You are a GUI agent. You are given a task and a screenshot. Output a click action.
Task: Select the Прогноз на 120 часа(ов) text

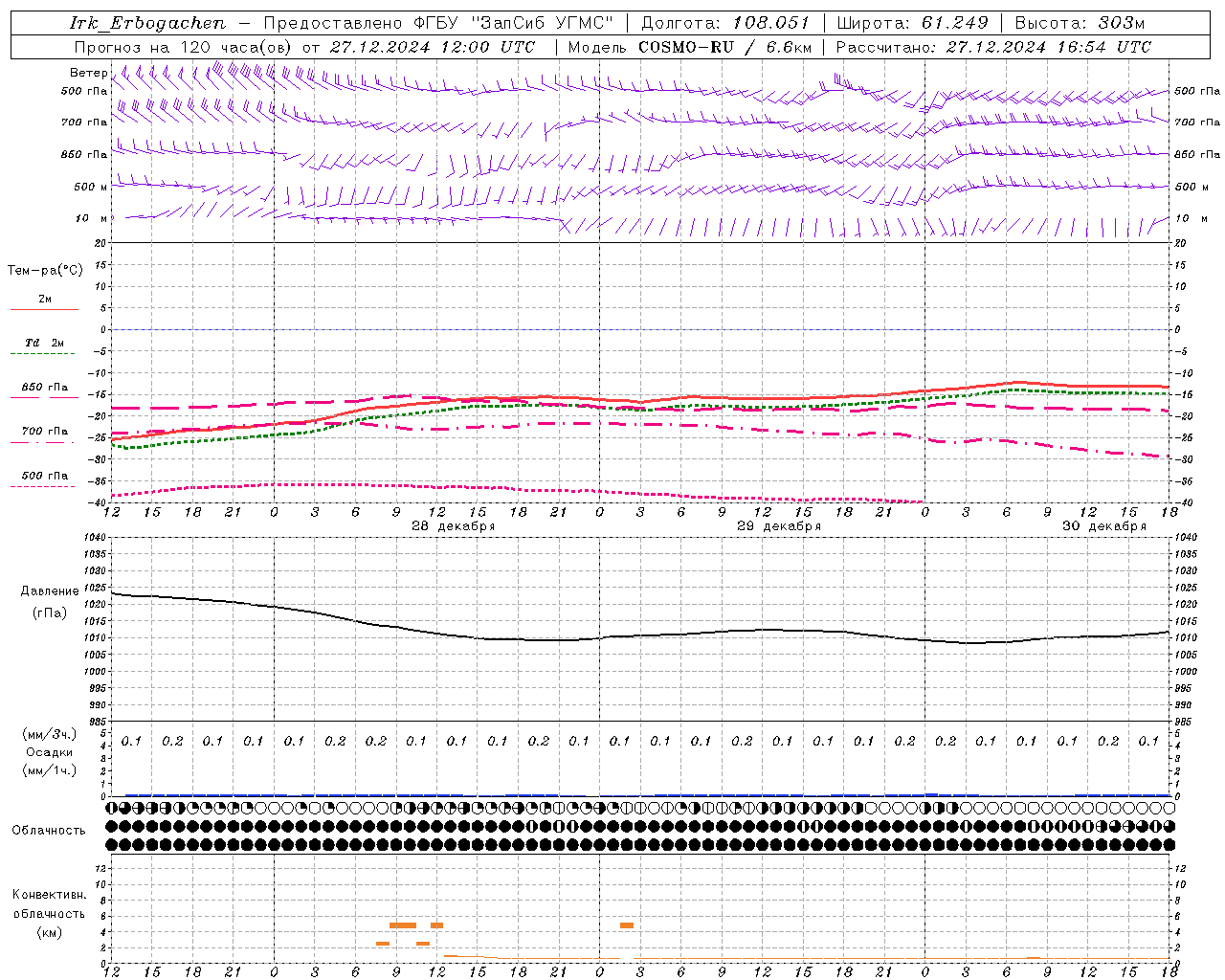click(184, 47)
